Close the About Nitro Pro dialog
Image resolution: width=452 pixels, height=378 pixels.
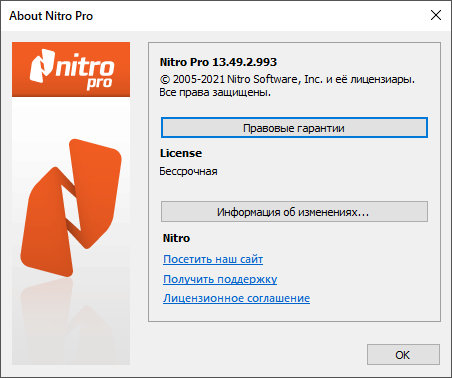point(436,15)
